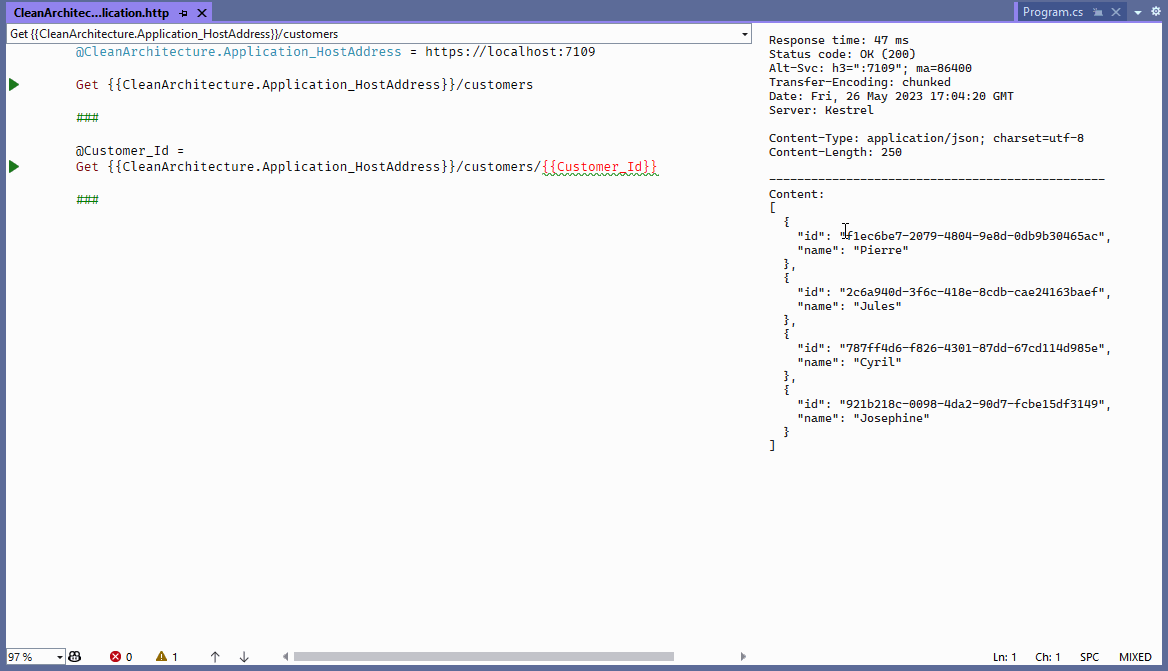Run the GET customer by Customer_Id request
This screenshot has height=671, width=1168.
tap(13, 167)
